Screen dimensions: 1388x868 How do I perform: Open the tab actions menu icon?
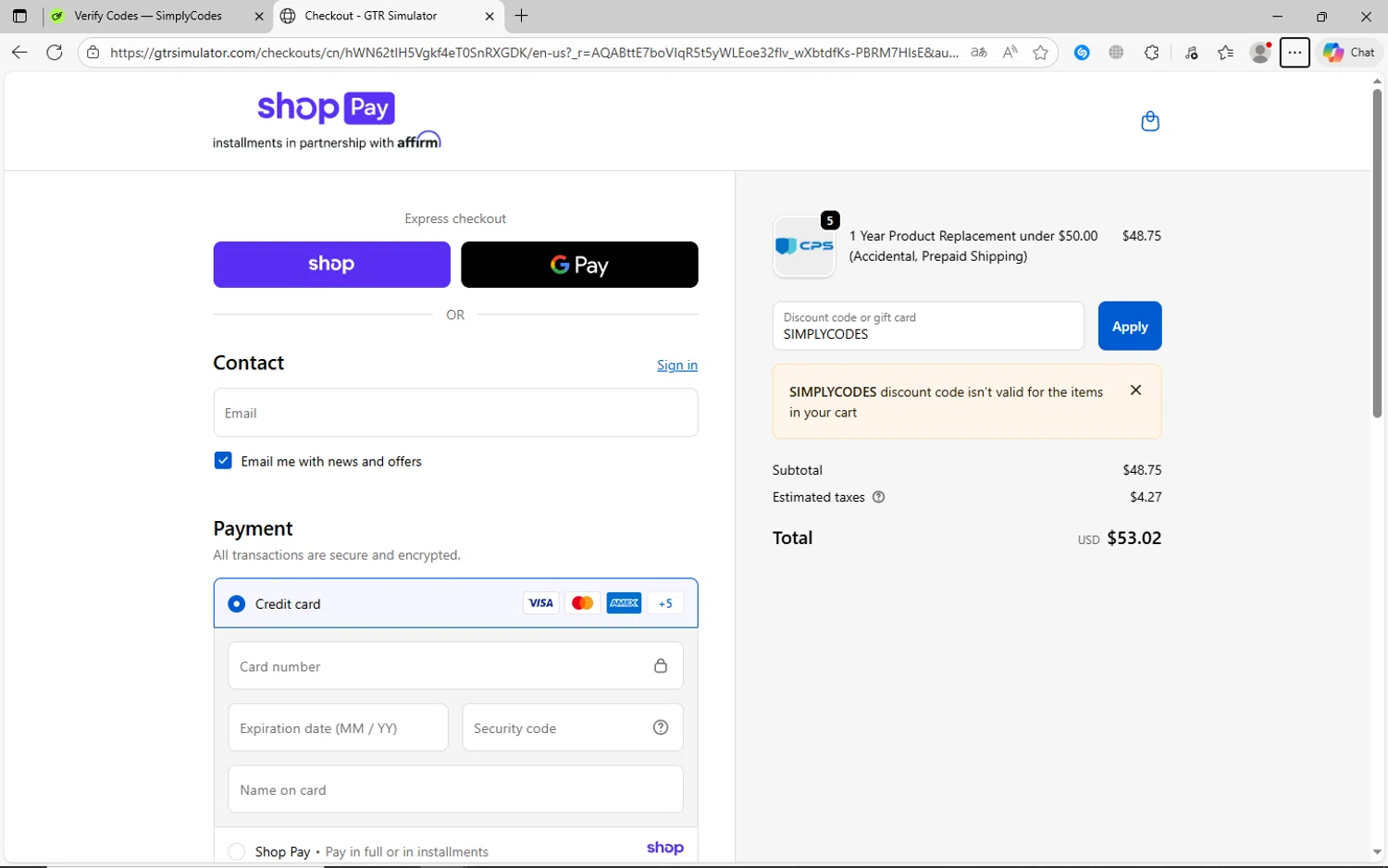point(19,16)
